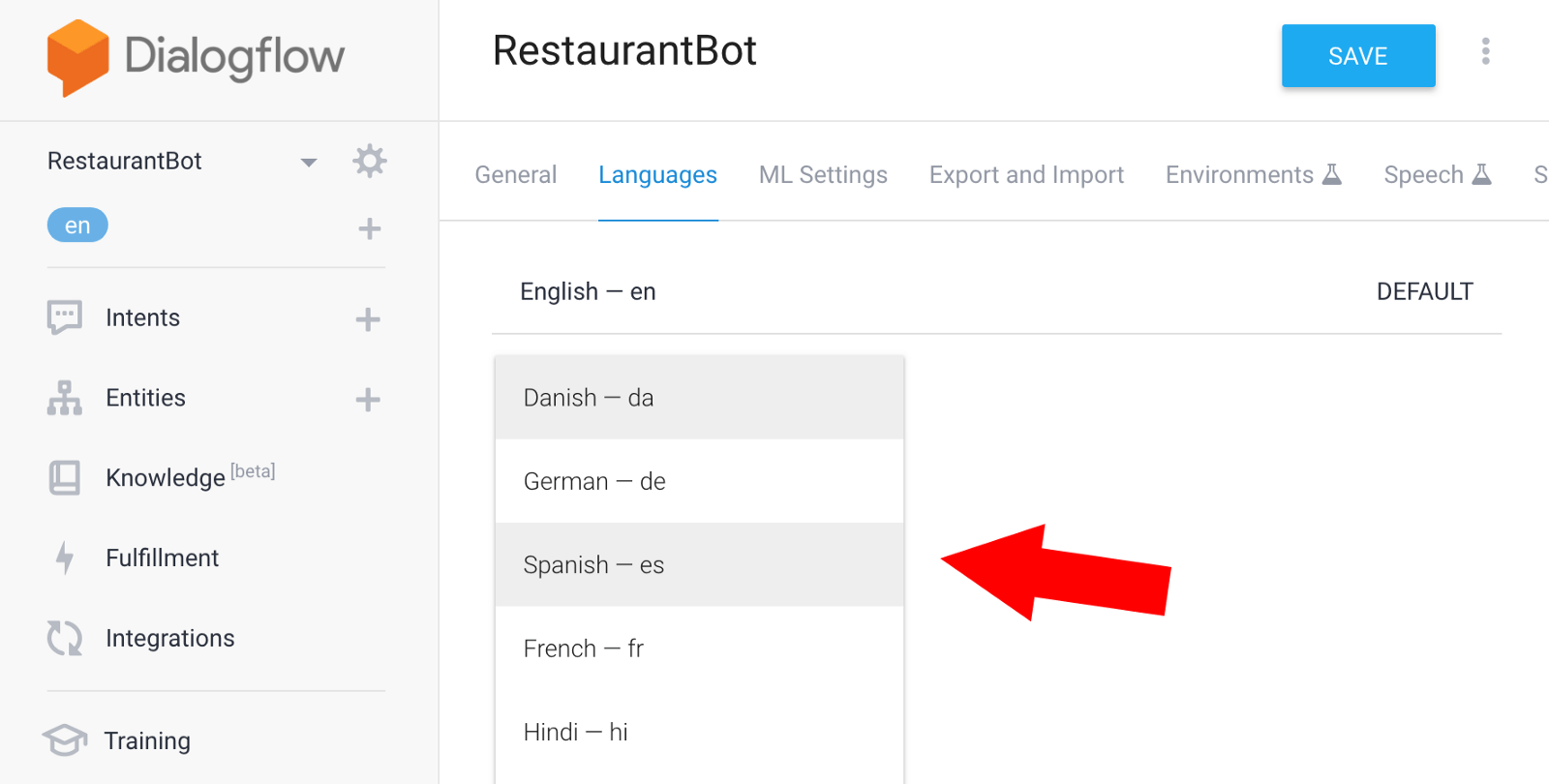Open the three-dot more options menu
Screen dimensions: 1549x784
coord(1485,51)
